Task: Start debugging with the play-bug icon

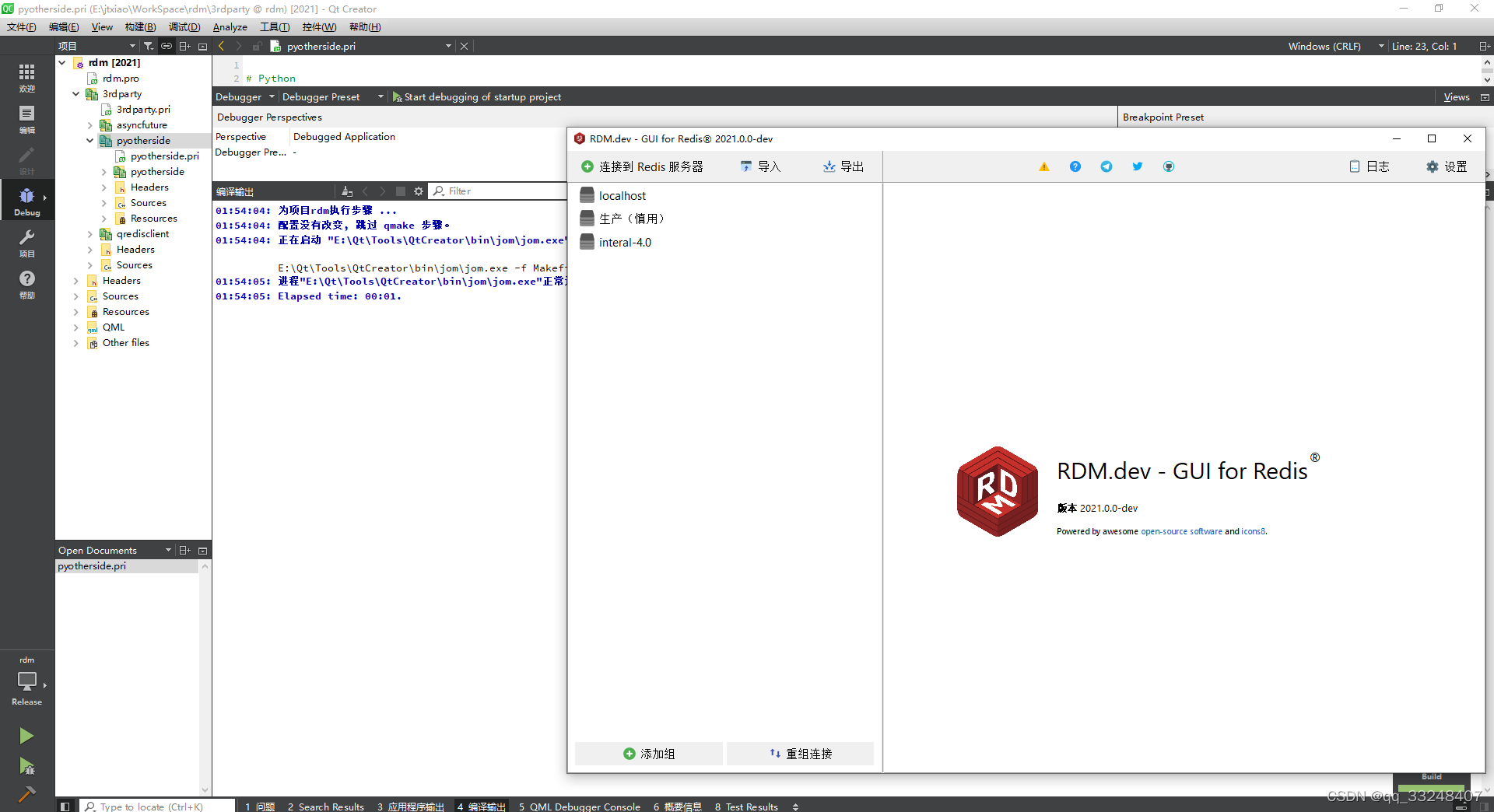Action: click(26, 766)
